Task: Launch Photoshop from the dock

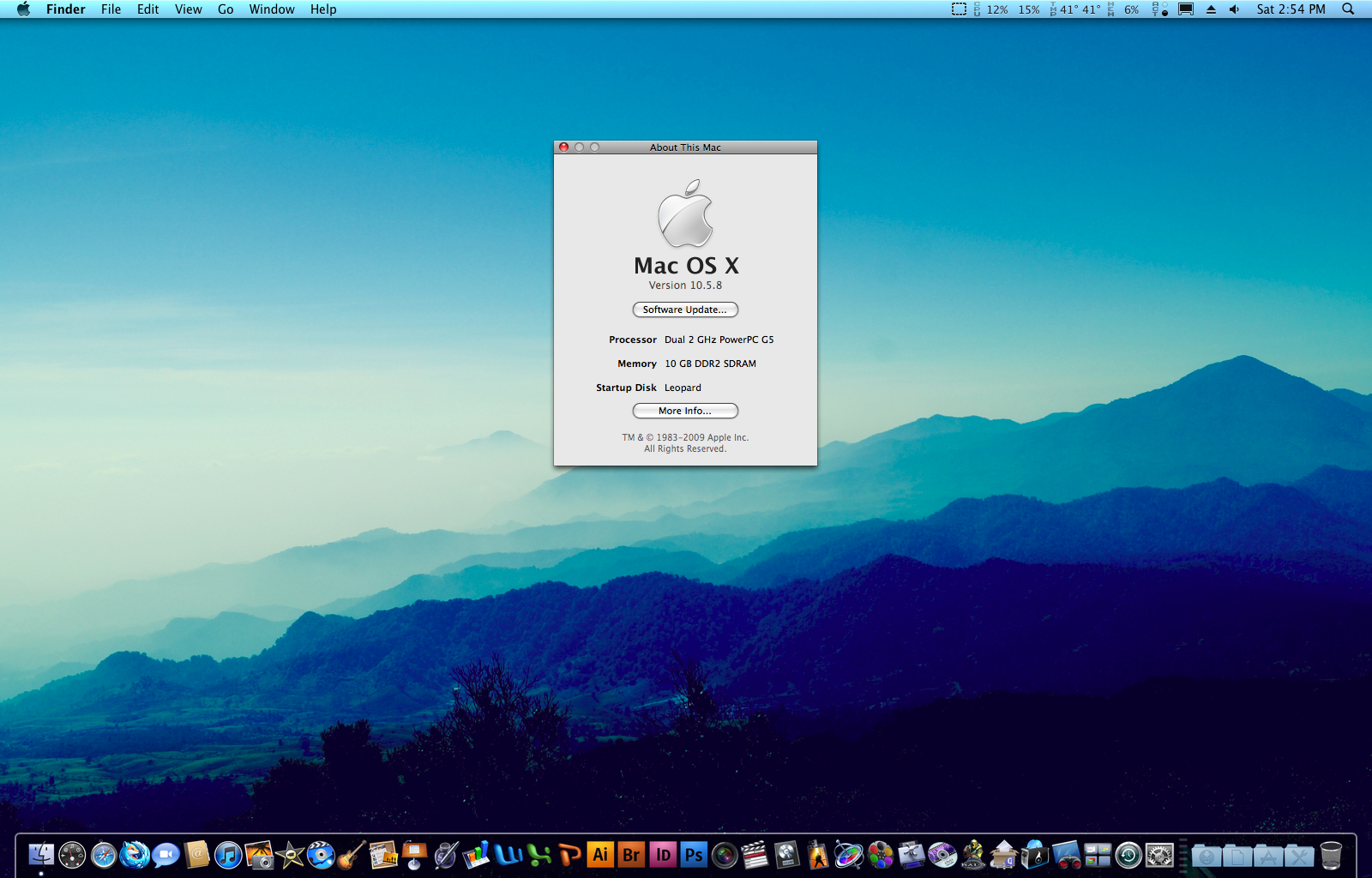Action: click(x=694, y=855)
